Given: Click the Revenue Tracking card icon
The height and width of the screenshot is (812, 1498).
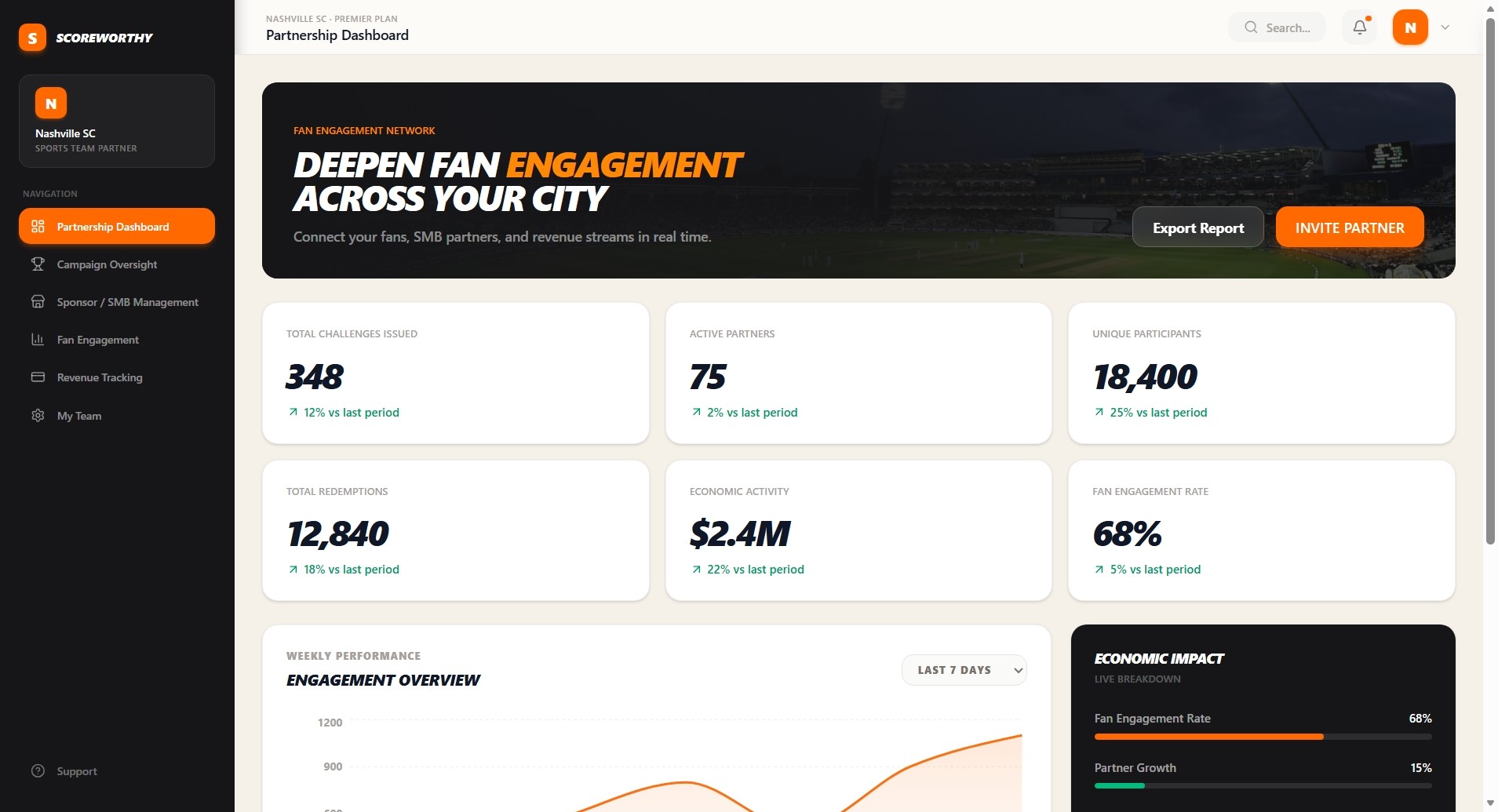Looking at the screenshot, I should [38, 377].
